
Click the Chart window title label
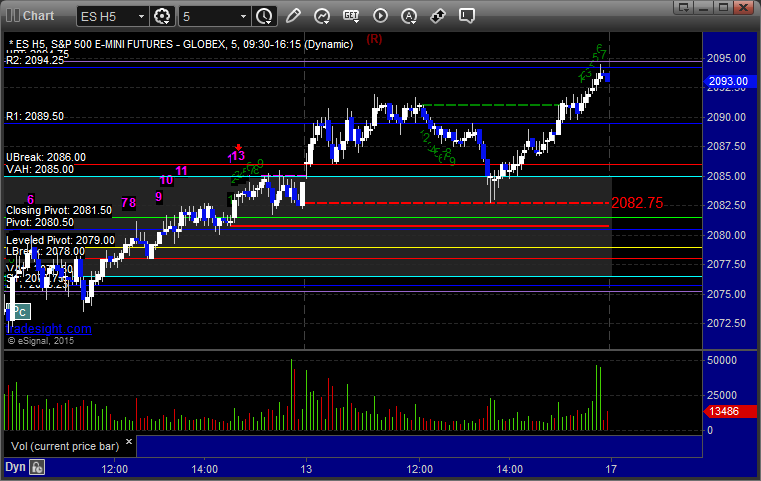coord(38,16)
